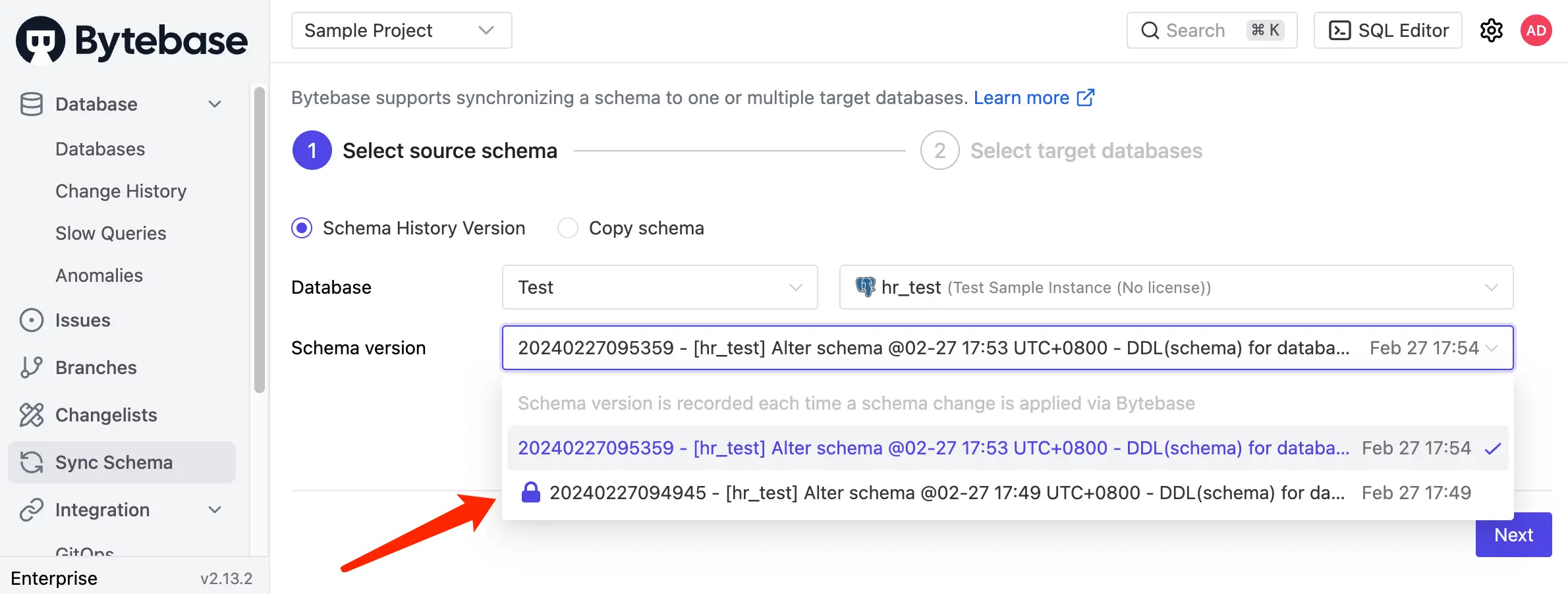Viewport: 1568px width, 594px height.
Task: Open Anomalies in the sidebar
Action: click(99, 275)
